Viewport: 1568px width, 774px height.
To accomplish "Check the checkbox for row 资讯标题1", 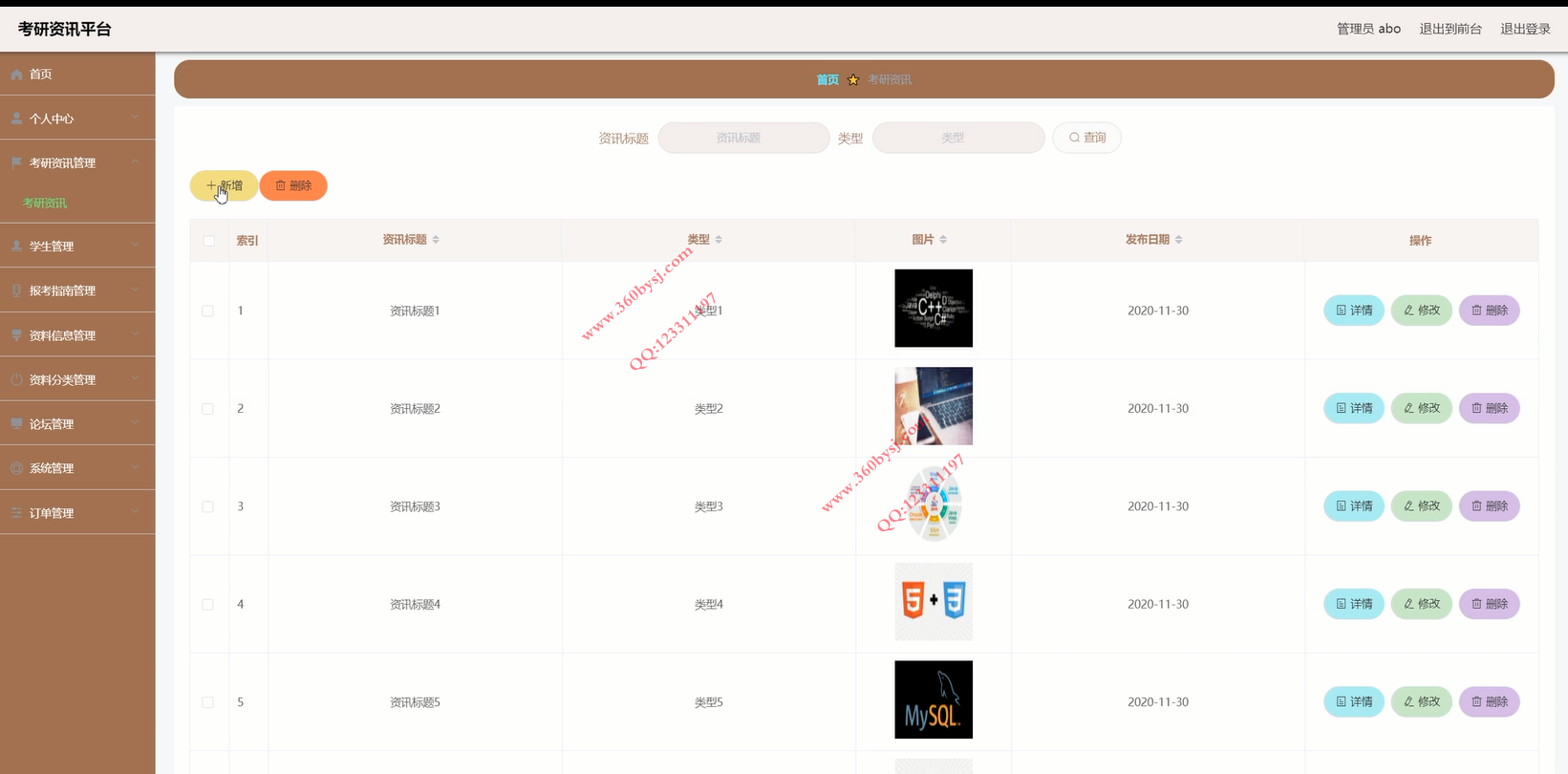I will point(207,311).
